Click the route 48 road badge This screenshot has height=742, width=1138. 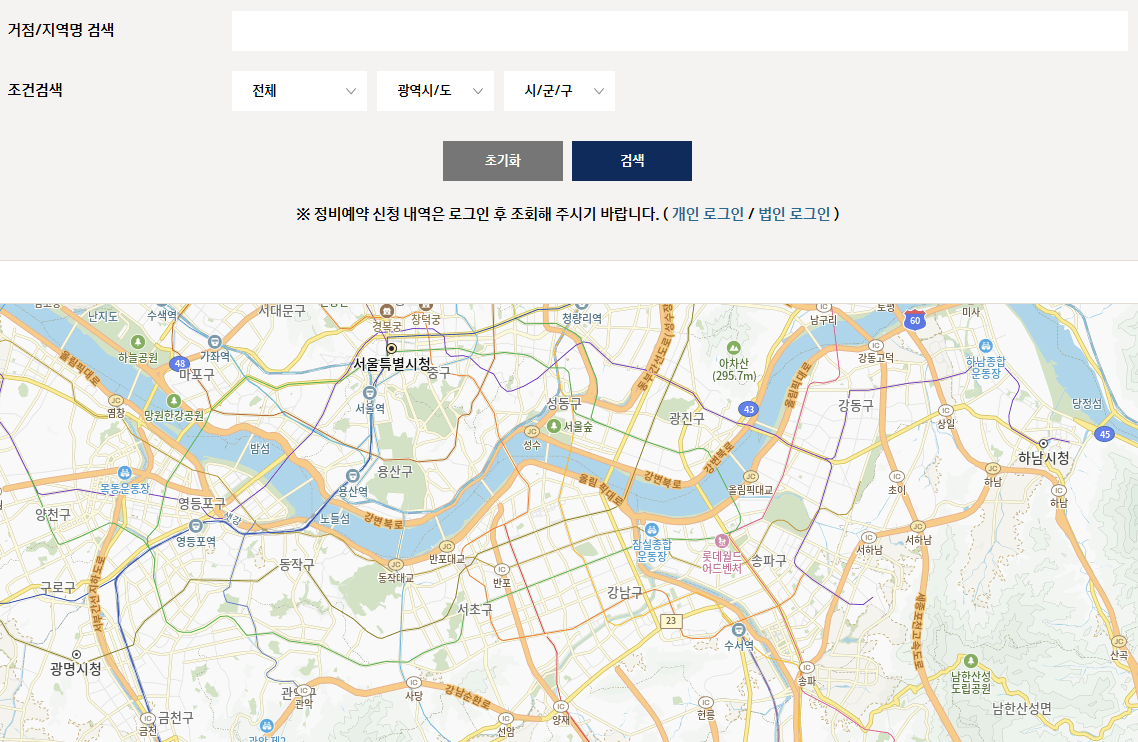(180, 363)
